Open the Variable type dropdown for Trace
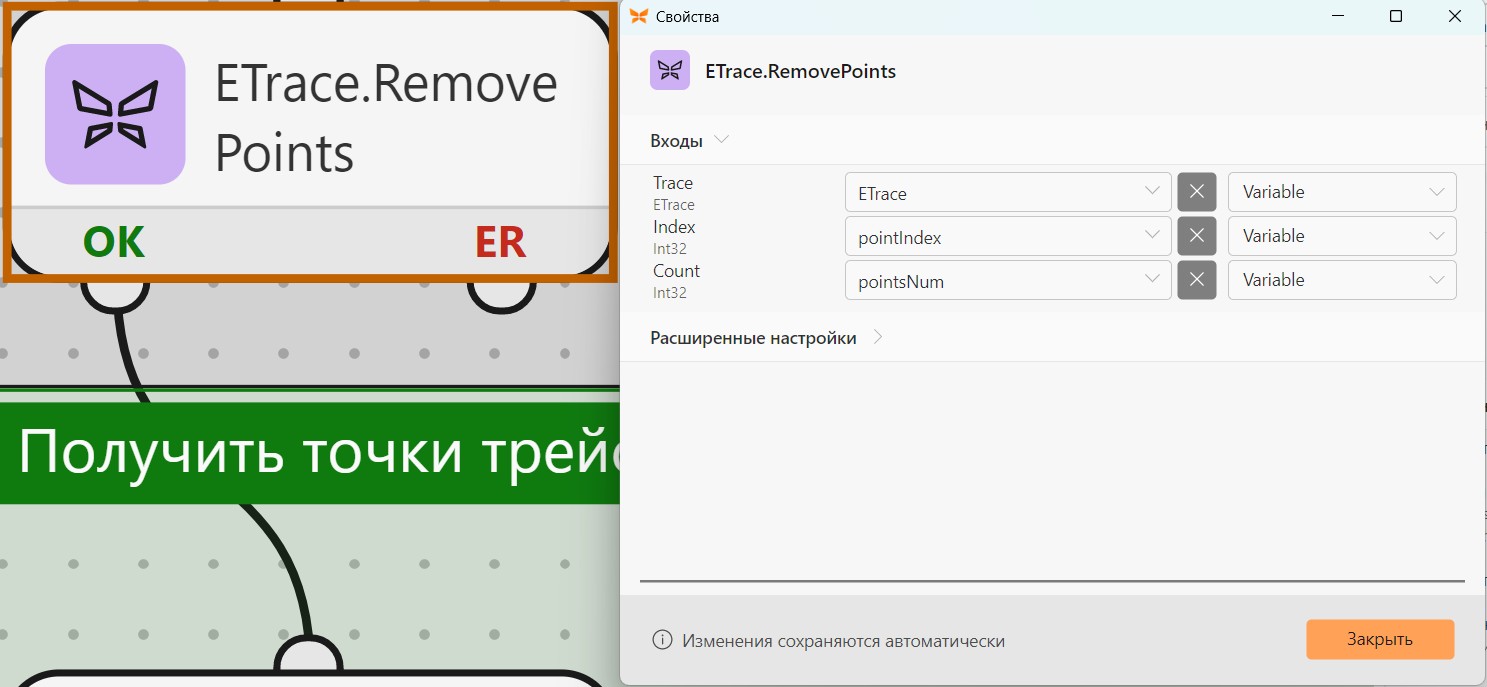The image size is (1487, 687). pos(1342,192)
